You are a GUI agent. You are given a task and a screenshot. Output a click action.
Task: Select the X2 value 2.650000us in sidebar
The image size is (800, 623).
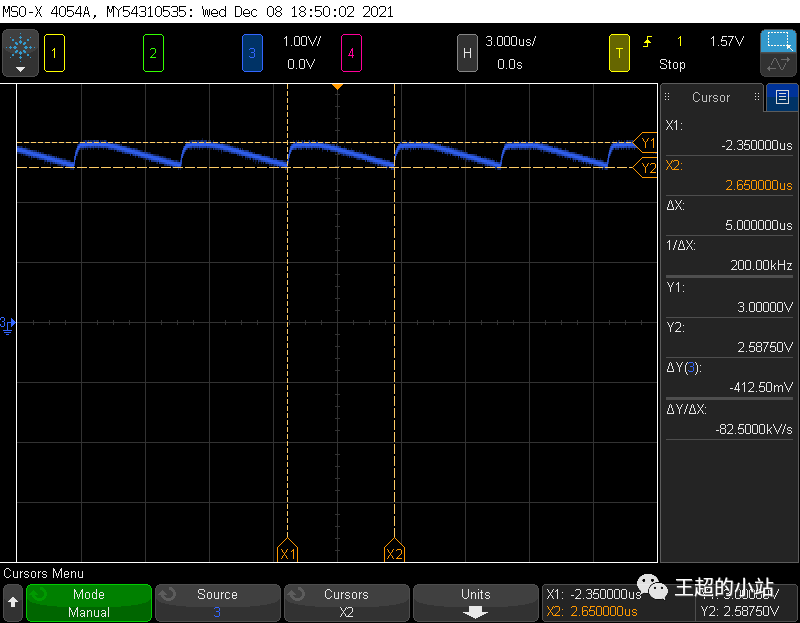[759, 185]
